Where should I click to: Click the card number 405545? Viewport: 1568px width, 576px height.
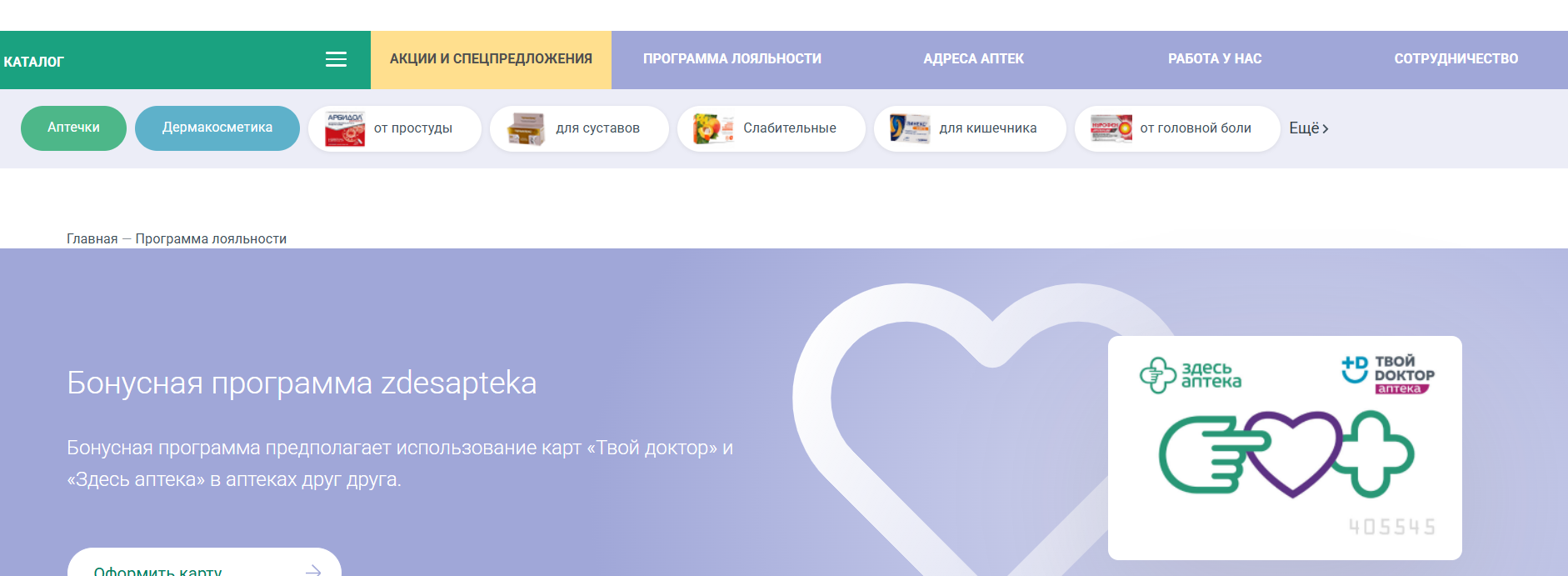(x=1392, y=527)
